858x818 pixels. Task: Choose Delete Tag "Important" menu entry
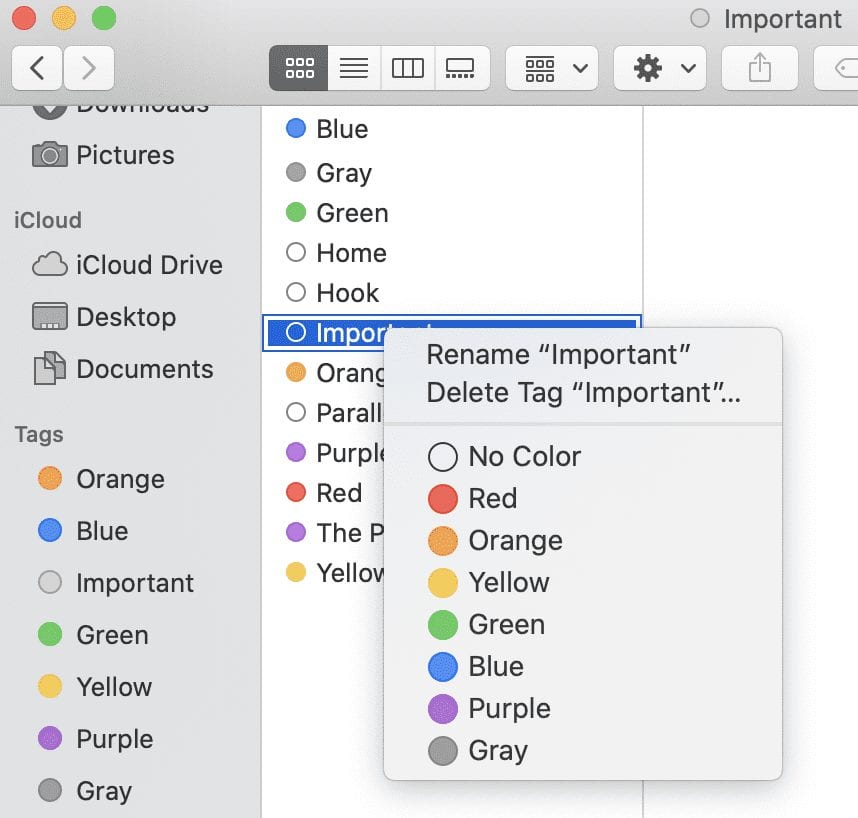[x=583, y=393]
